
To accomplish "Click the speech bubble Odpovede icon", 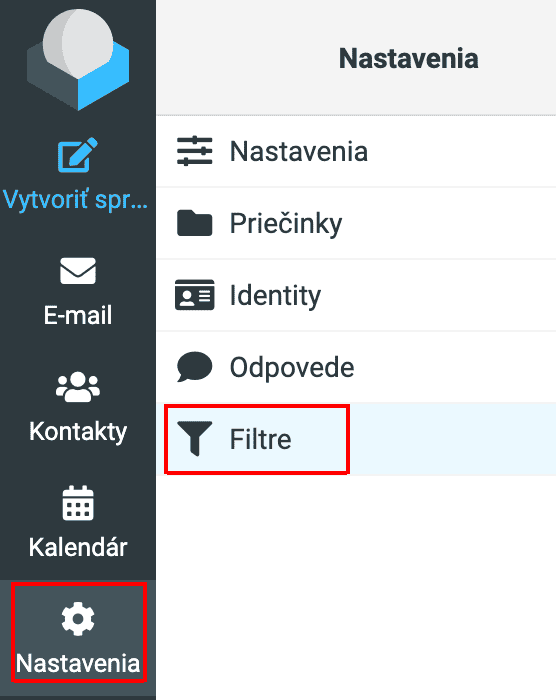I will (x=194, y=367).
